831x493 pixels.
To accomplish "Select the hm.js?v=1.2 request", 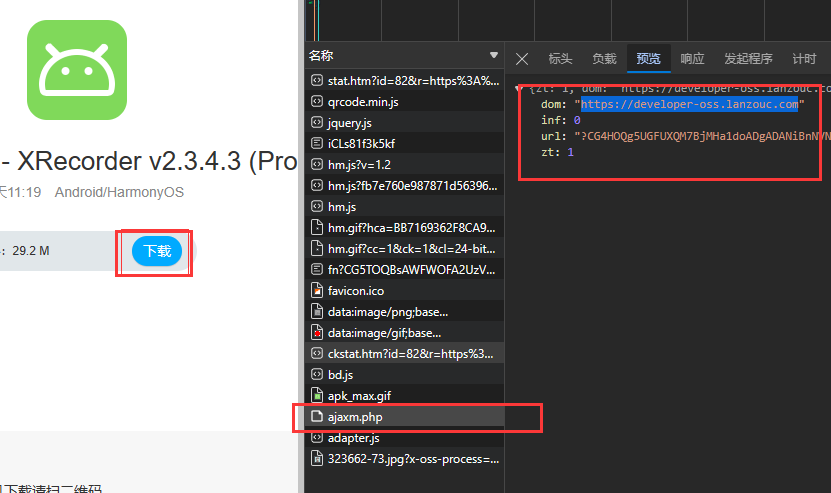I will coord(405,165).
